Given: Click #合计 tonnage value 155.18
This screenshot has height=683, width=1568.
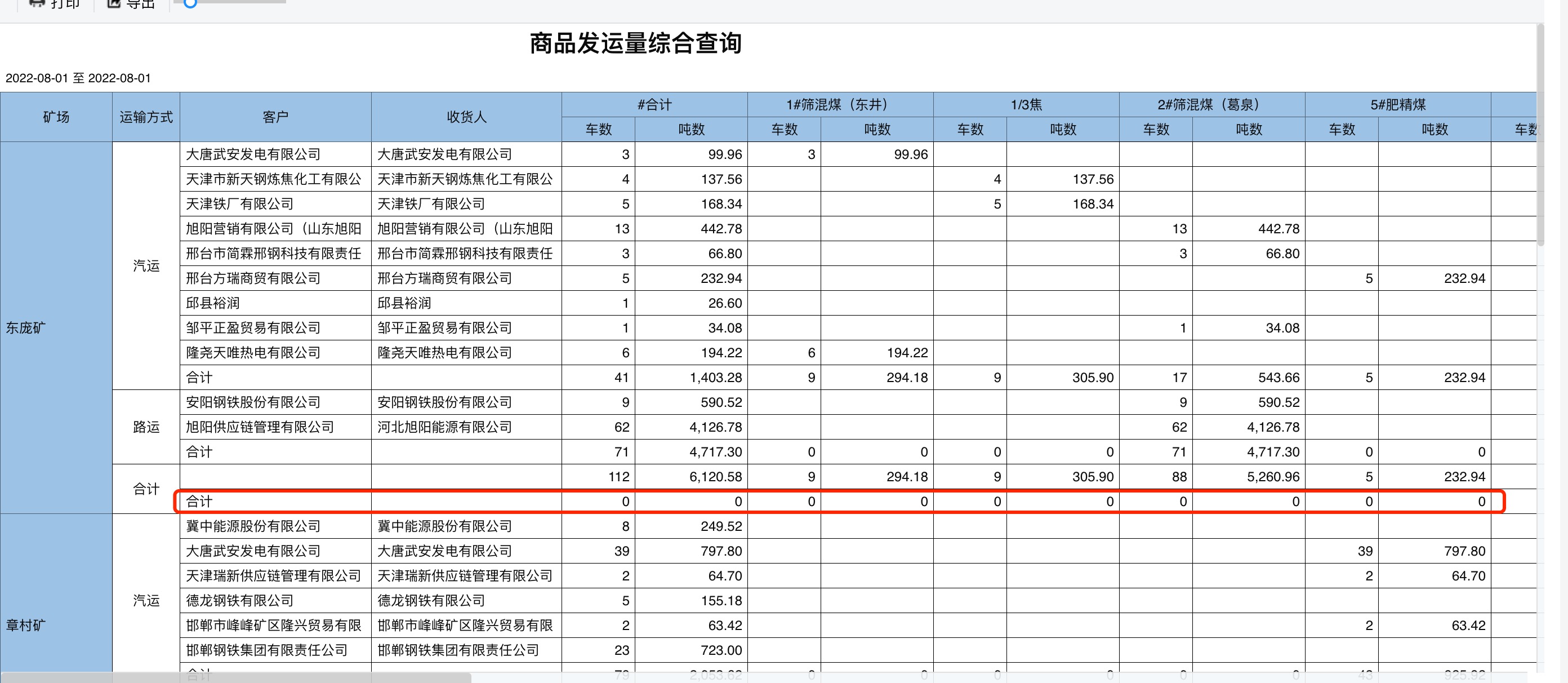Looking at the screenshot, I should click(721, 601).
